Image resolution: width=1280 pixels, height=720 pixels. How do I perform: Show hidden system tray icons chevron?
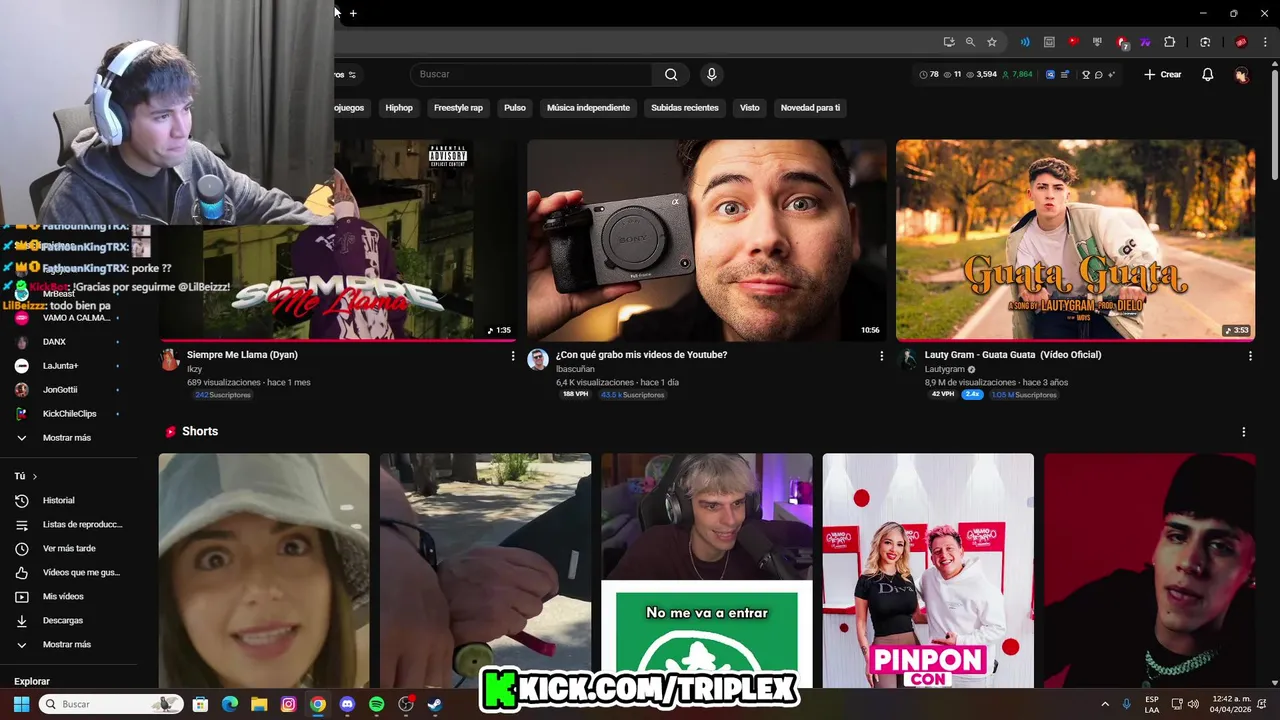pos(1105,704)
